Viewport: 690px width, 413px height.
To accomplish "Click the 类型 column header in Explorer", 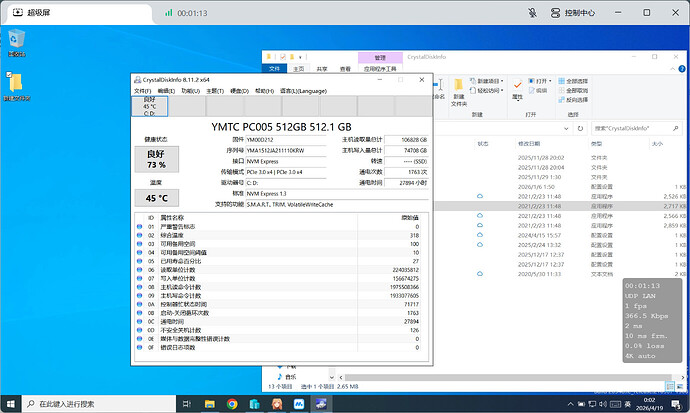I will [596, 144].
